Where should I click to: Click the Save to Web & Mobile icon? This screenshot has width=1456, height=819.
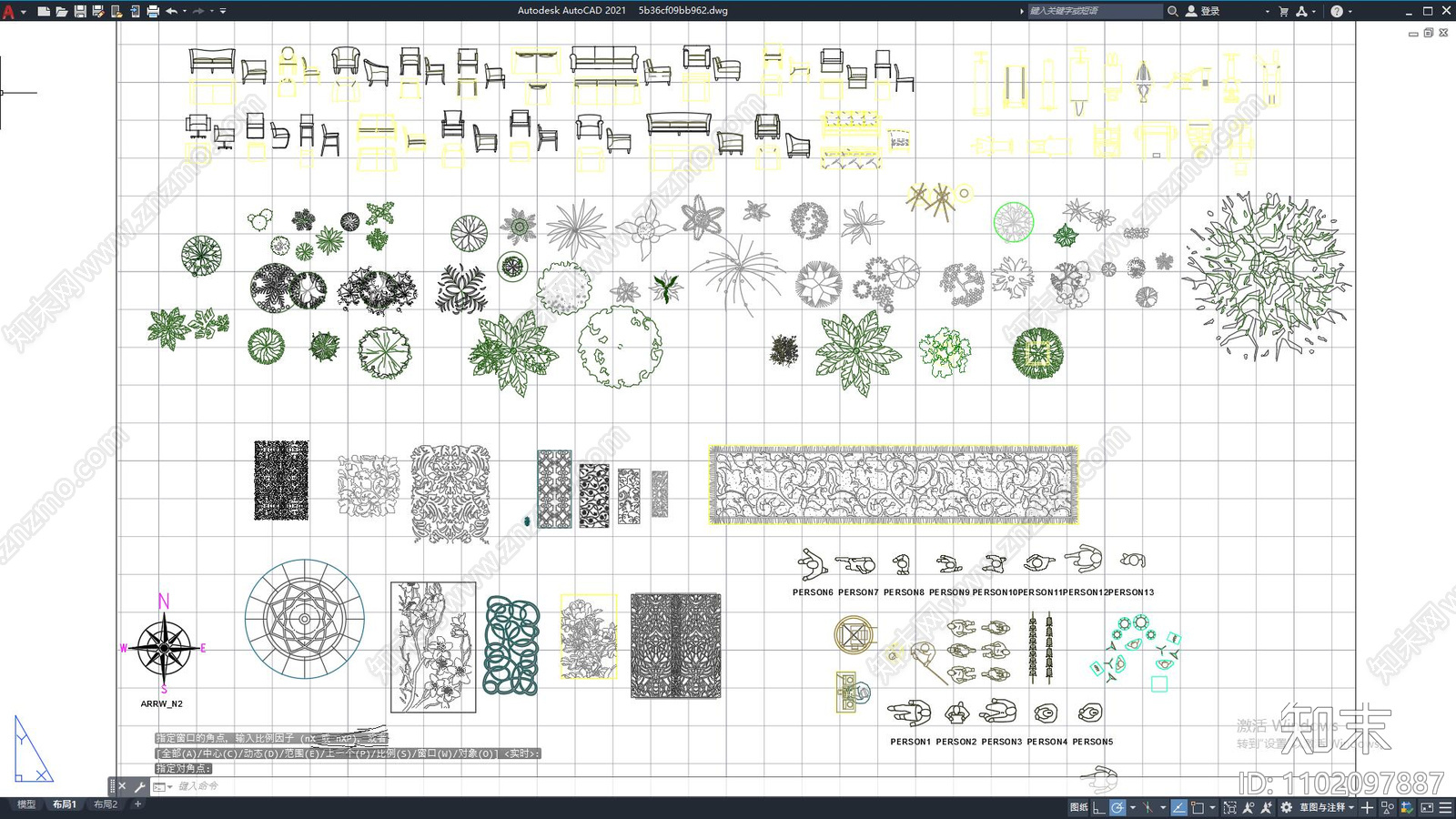(135, 11)
